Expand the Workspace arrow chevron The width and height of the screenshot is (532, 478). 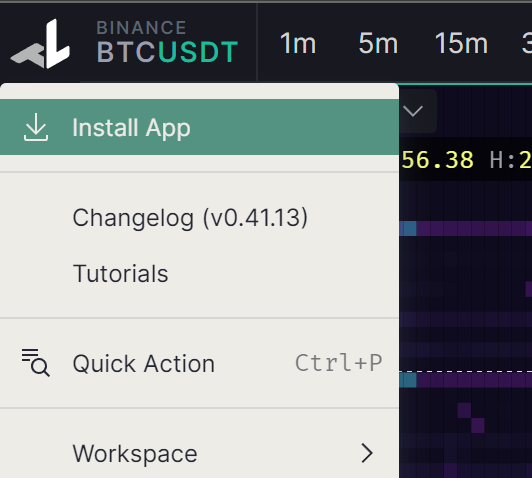[367, 453]
